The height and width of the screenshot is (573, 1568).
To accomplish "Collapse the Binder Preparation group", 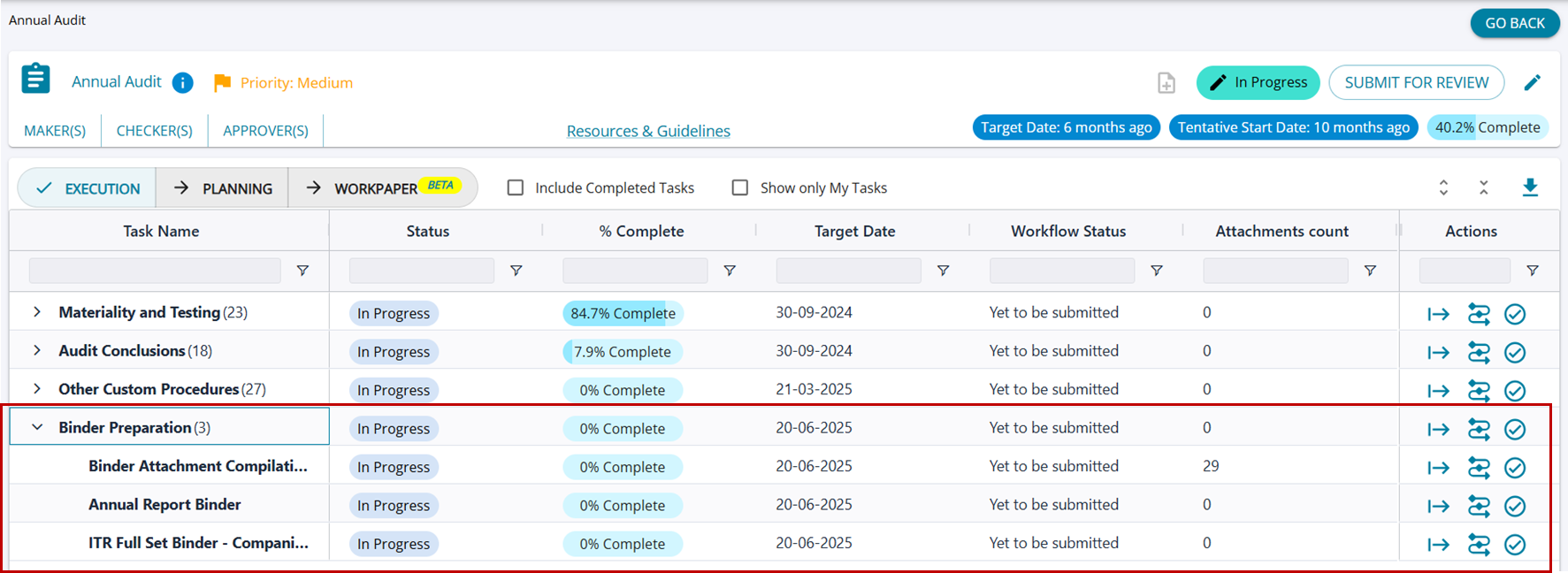I will pyautogui.click(x=37, y=427).
